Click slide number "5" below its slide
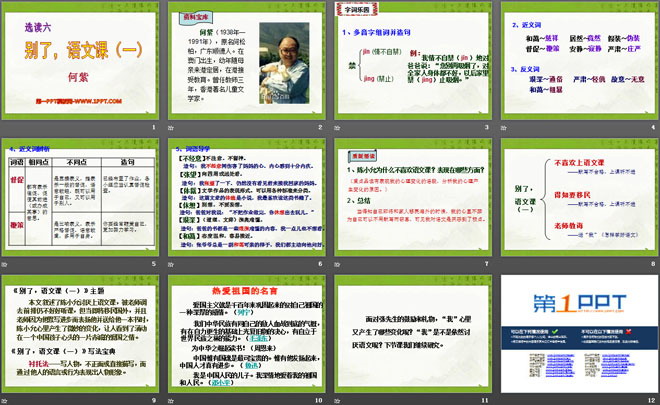The height and width of the screenshot is (405, 660). coord(154,264)
